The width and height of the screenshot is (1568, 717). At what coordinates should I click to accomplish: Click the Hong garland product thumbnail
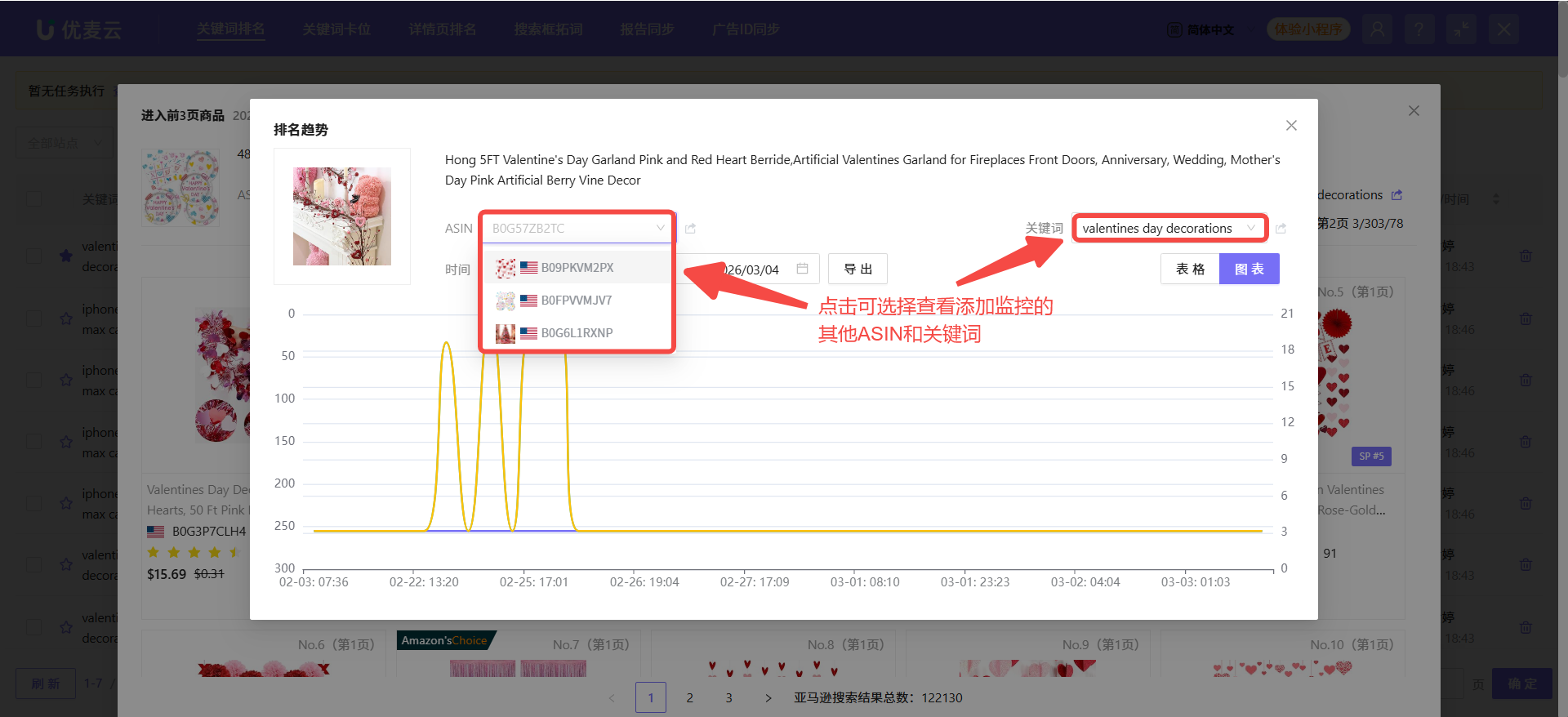pos(342,216)
